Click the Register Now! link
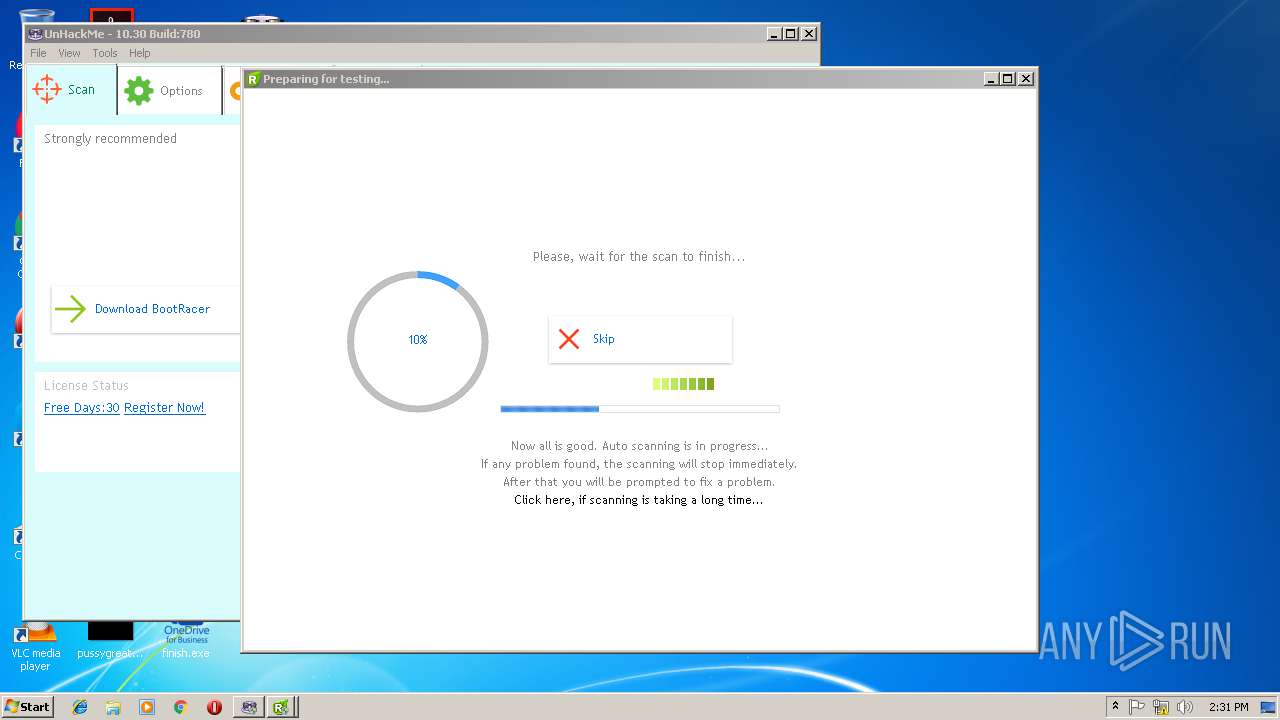This screenshot has width=1280, height=720. (164, 408)
